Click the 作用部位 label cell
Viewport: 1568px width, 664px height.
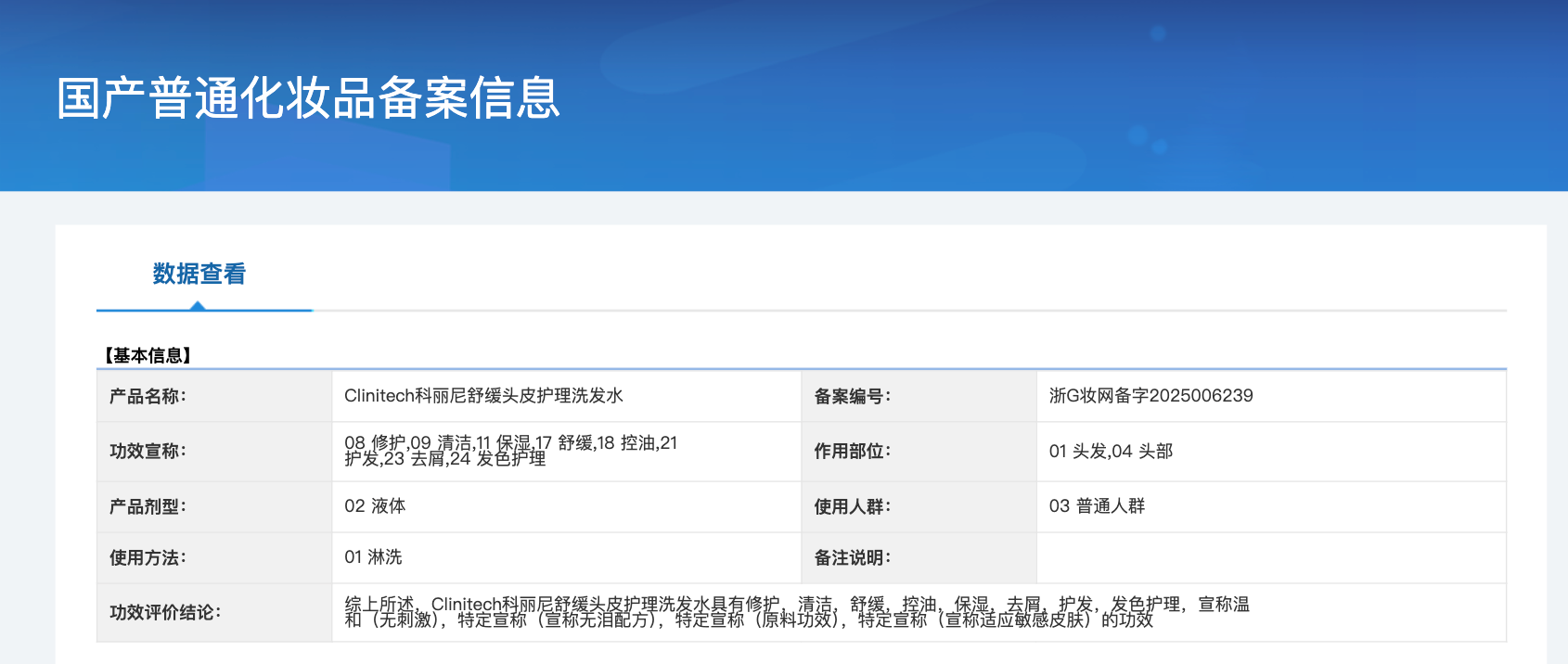click(919, 452)
